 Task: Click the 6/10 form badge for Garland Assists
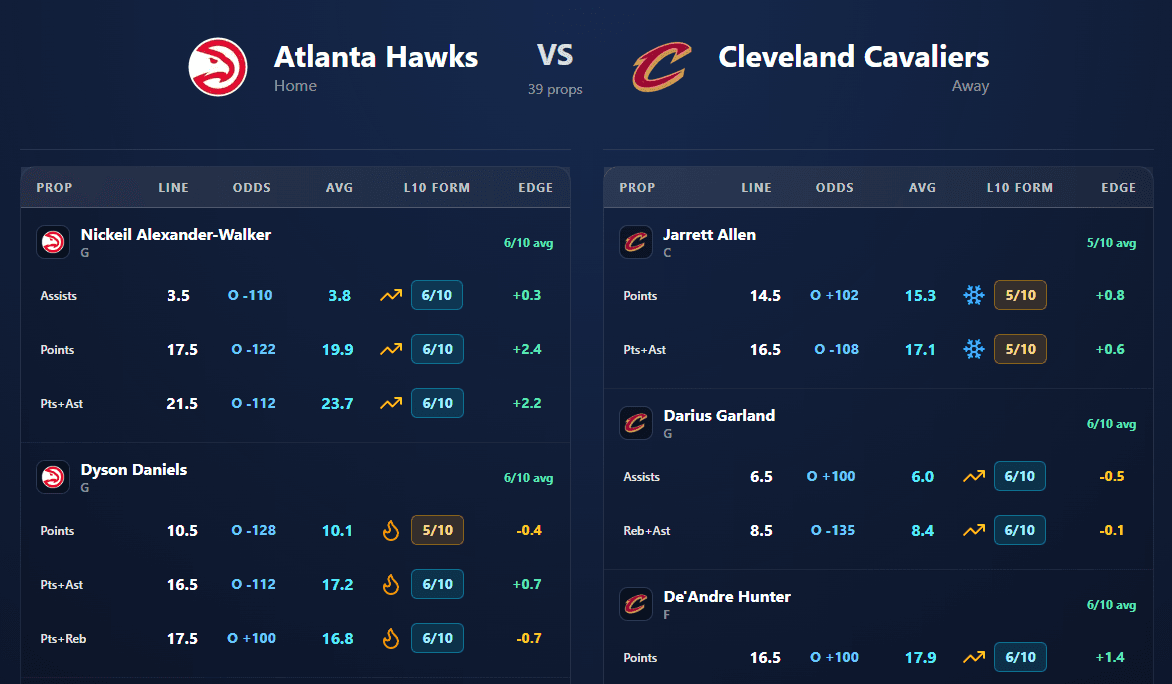click(1020, 477)
